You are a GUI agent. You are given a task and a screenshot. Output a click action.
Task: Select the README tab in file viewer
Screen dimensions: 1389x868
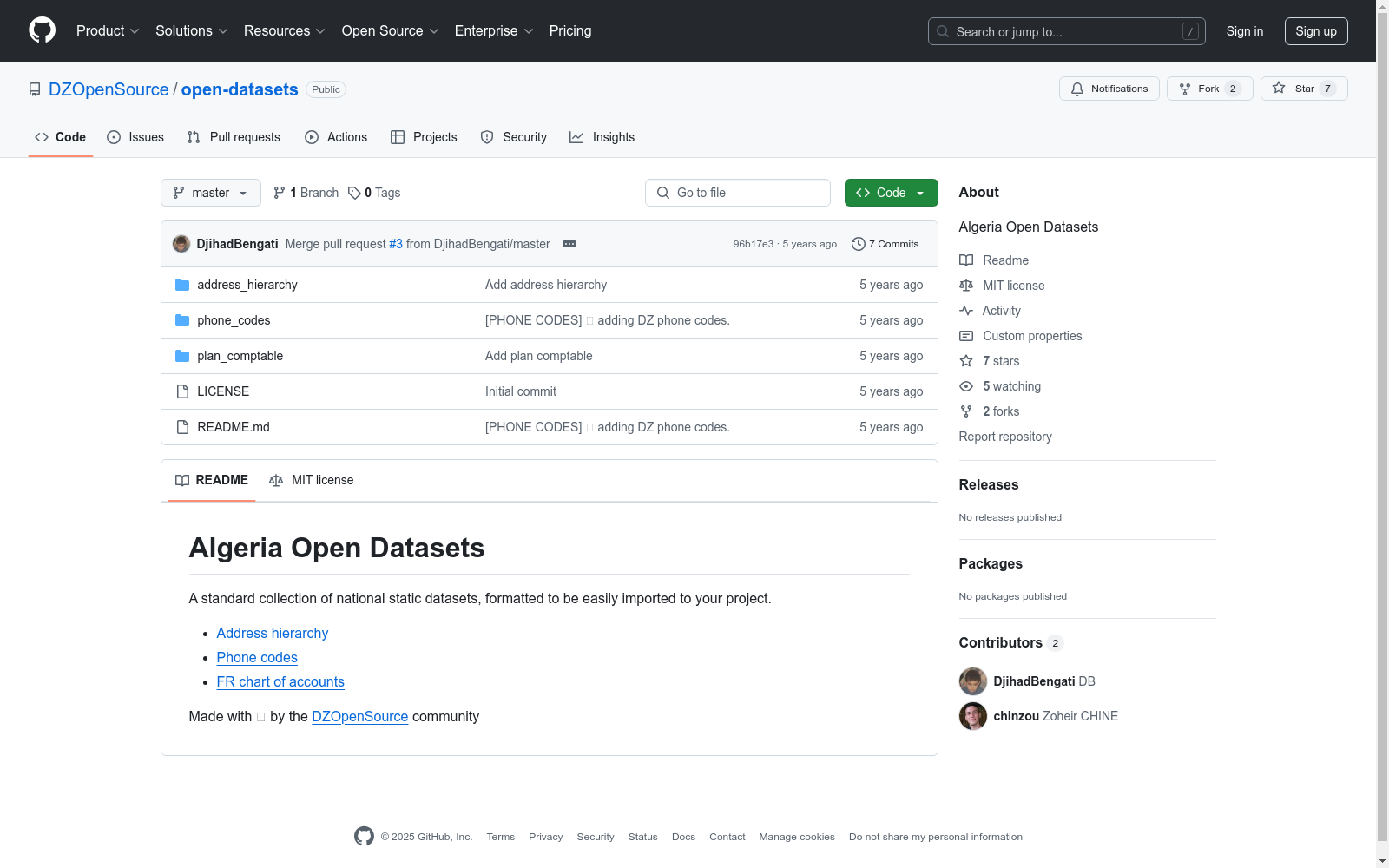click(x=212, y=480)
